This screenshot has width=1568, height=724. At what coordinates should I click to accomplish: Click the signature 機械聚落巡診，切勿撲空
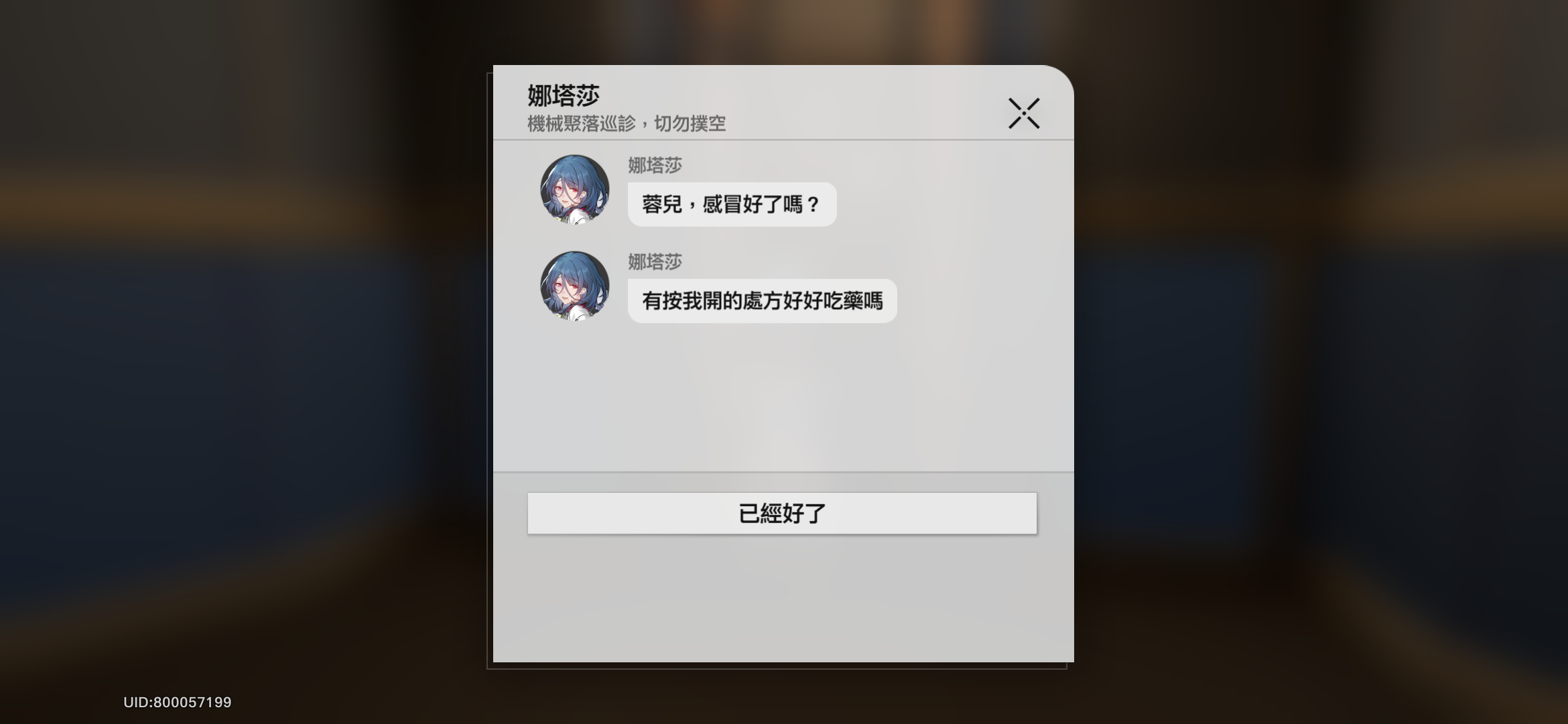tap(627, 124)
